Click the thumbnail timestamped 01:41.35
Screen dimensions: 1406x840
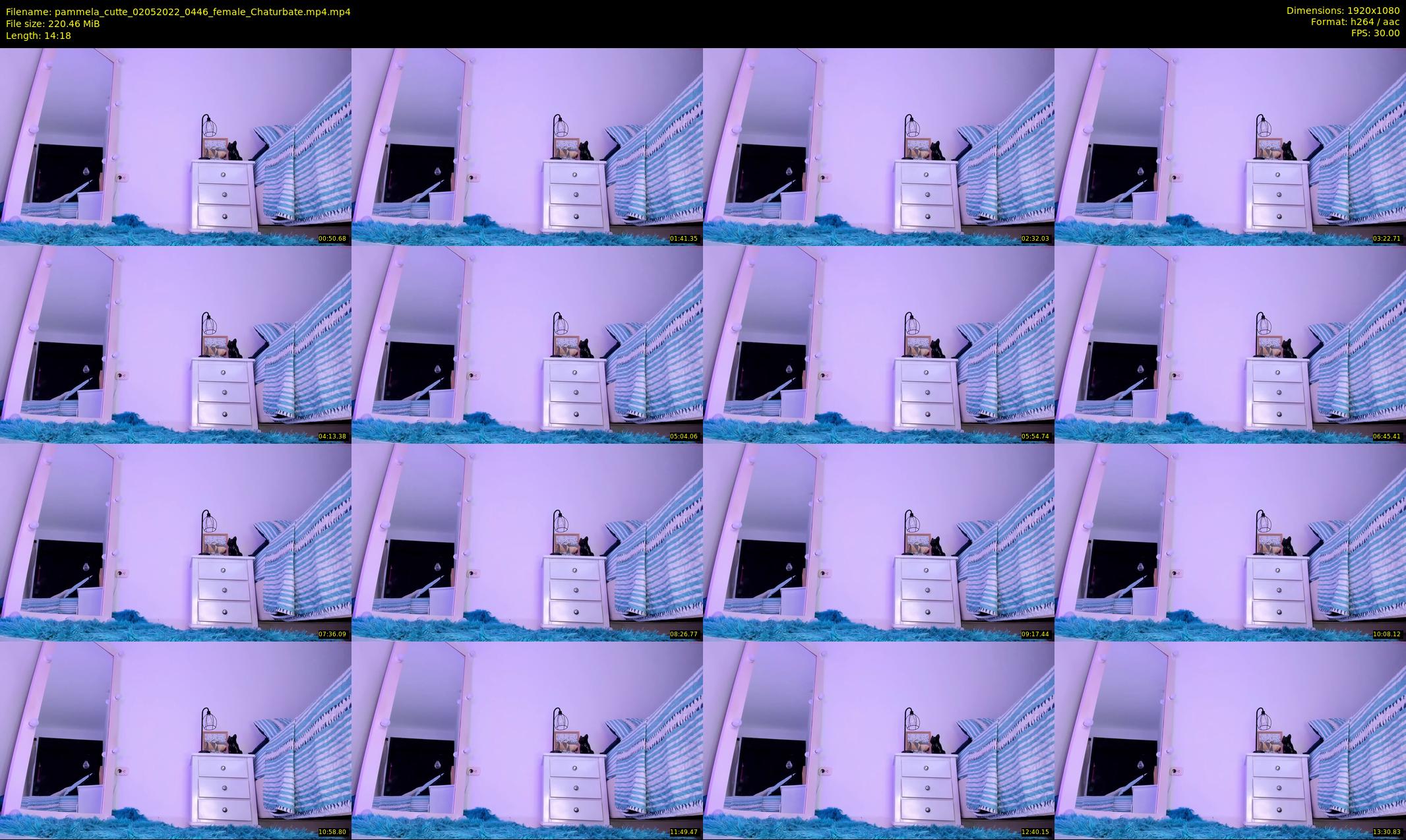[x=527, y=146]
